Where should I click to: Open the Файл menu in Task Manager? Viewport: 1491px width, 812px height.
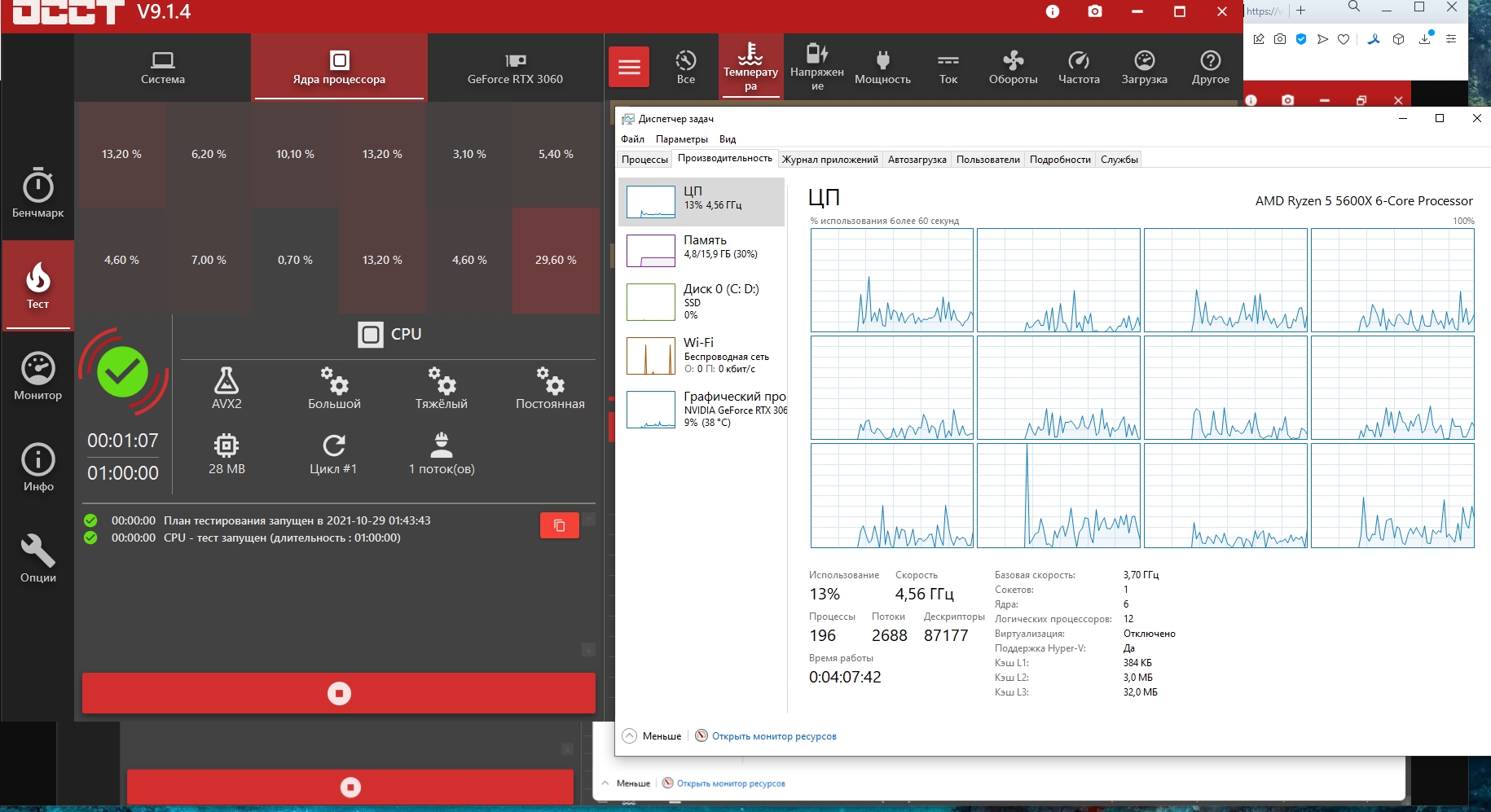click(632, 139)
